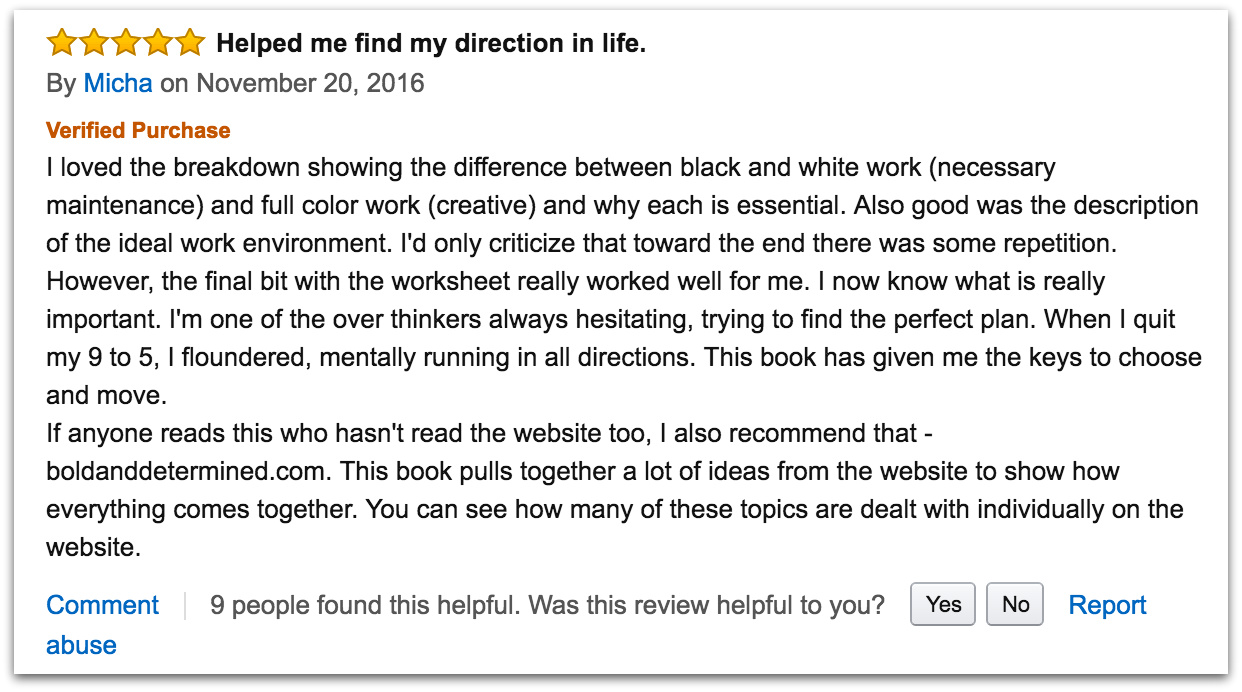Open the Comment link below the review
The width and height of the screenshot is (1242, 692).
click(x=102, y=605)
